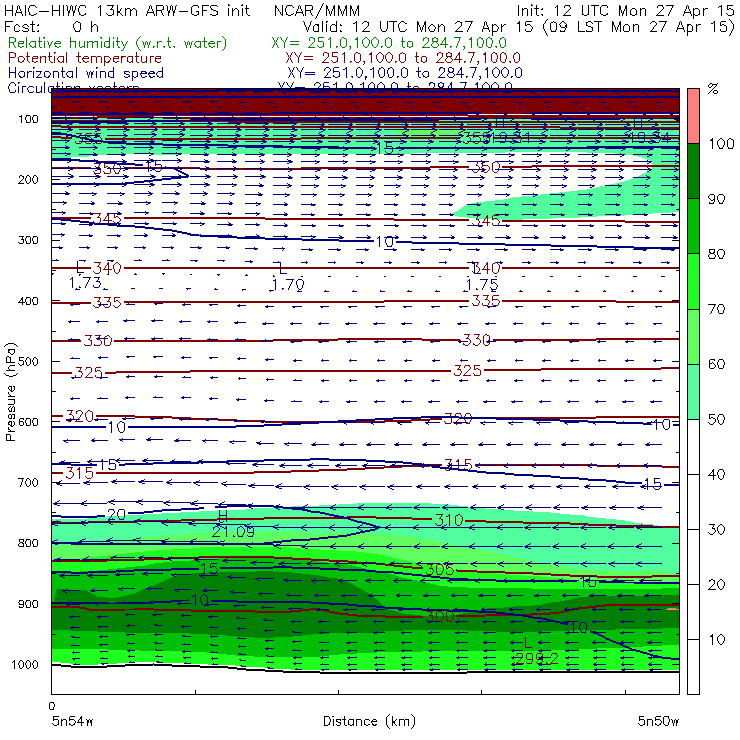
Task: Select the 'Init: 12 UTC Mon 27 Apr 15' text
Action: [x=624, y=10]
